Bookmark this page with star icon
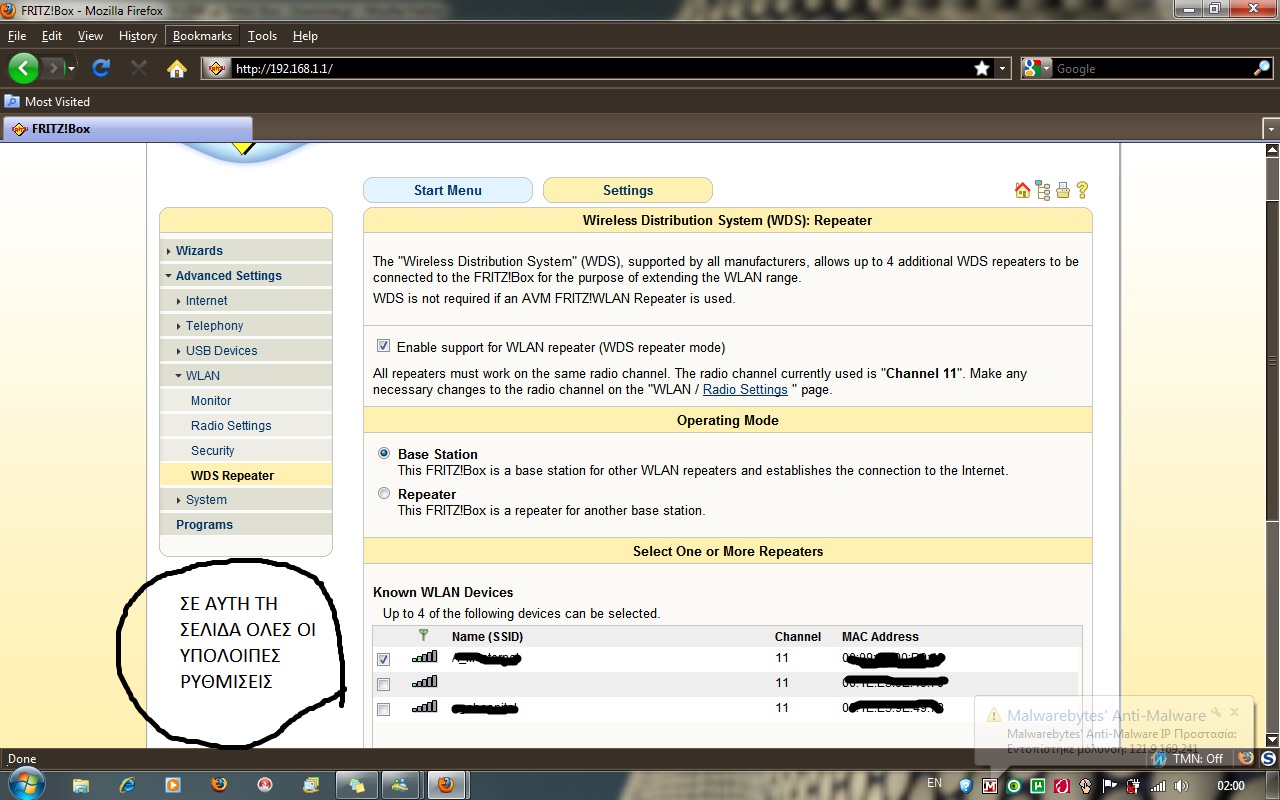Image resolution: width=1280 pixels, height=800 pixels. click(982, 68)
